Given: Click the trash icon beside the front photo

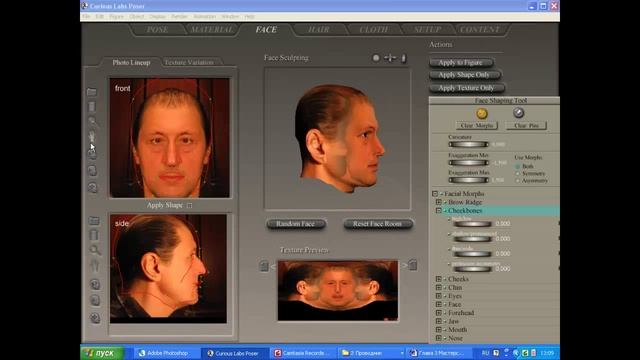Looking at the screenshot, I should [x=92, y=107].
